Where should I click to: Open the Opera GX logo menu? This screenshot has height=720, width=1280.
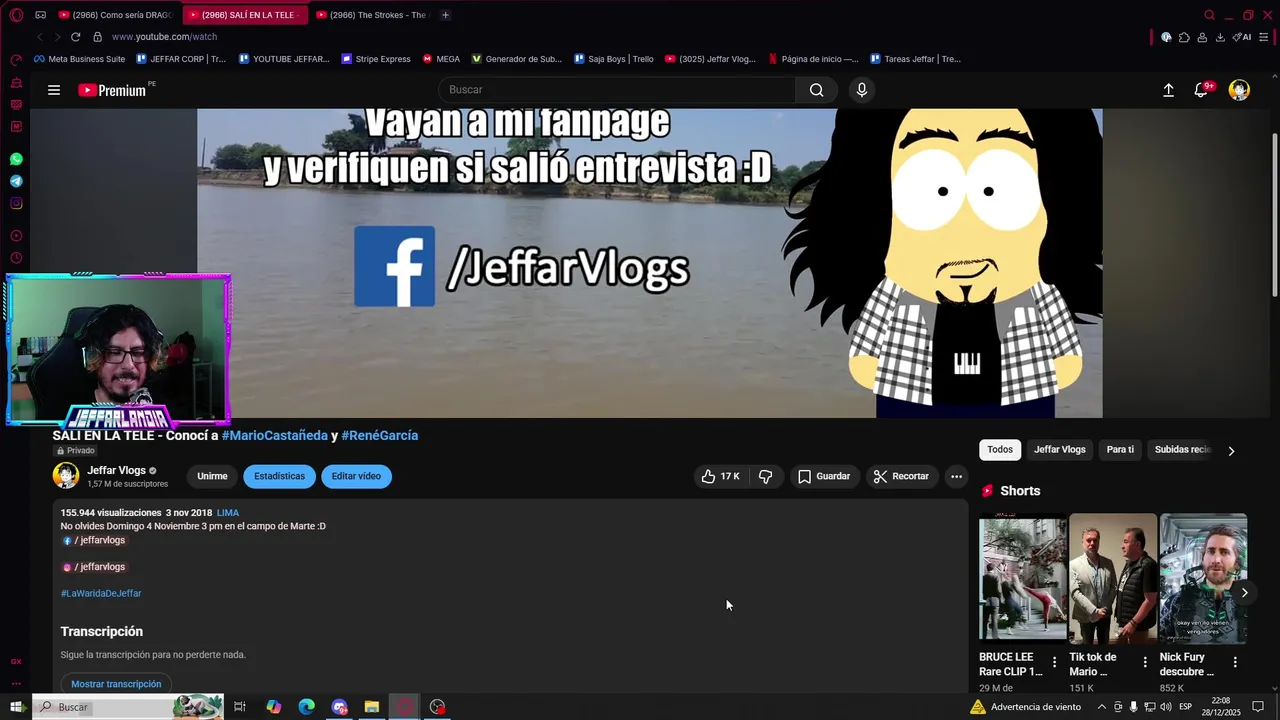16,15
